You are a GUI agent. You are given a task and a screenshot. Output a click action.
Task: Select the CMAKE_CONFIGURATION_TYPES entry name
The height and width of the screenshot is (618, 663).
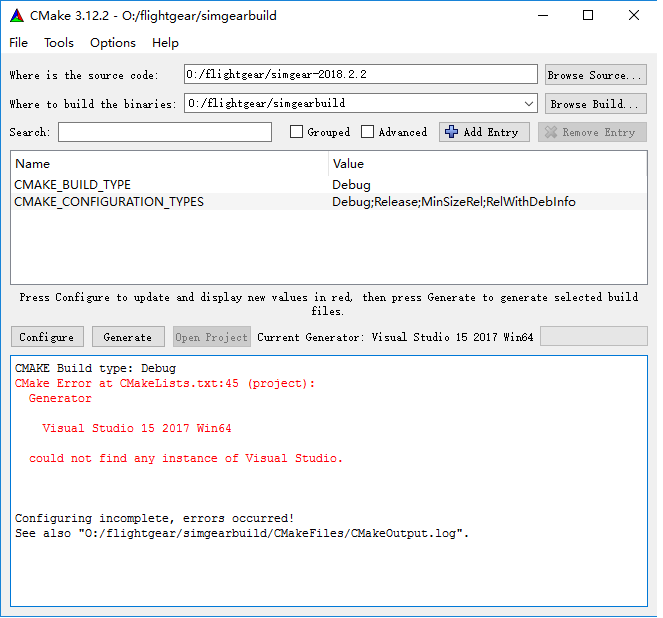pyautogui.click(x=110, y=203)
